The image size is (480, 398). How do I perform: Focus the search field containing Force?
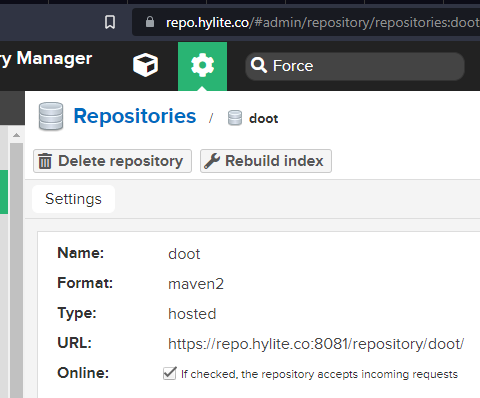[x=355, y=66]
